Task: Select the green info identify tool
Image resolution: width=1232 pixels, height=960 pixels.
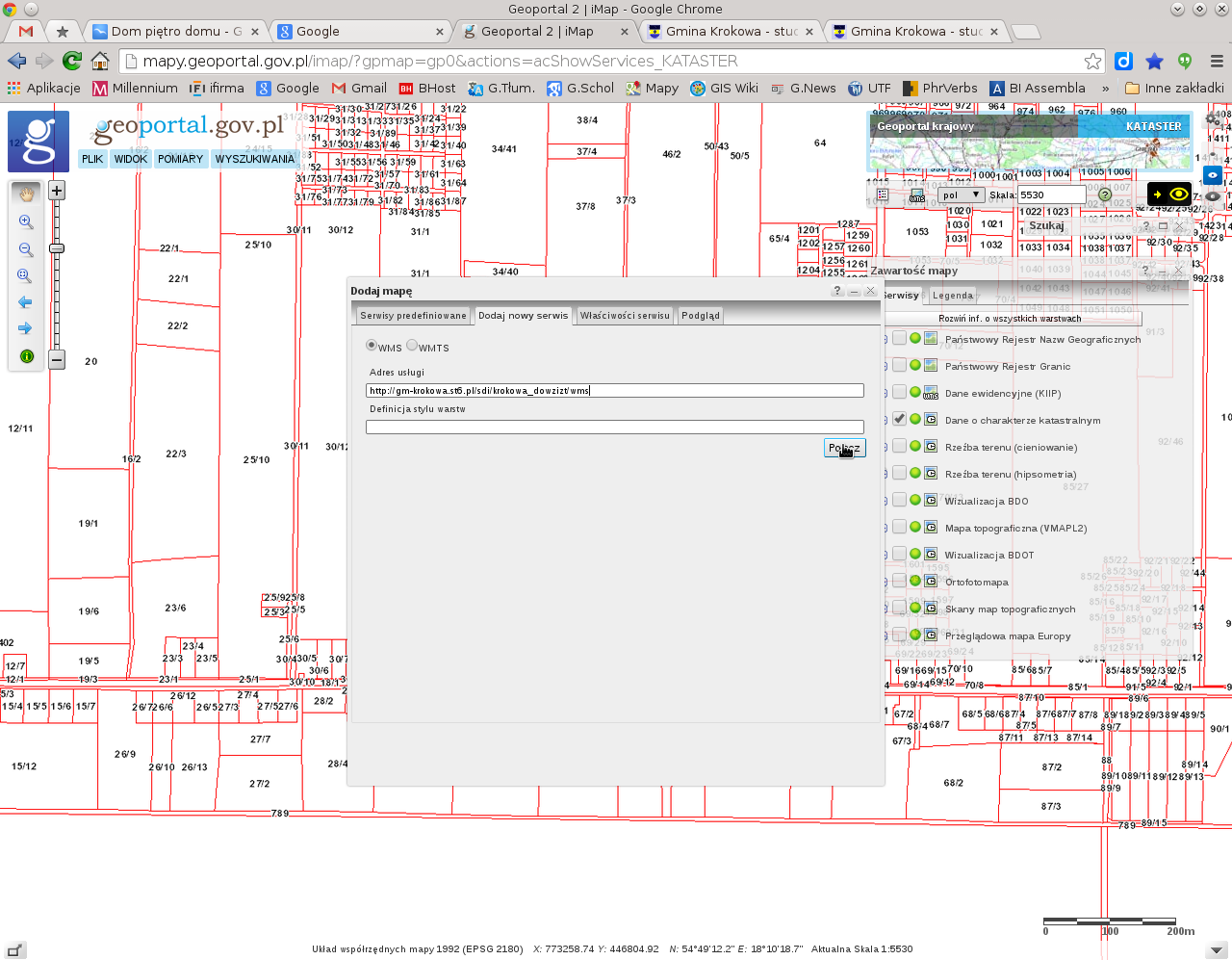Action: point(27,356)
